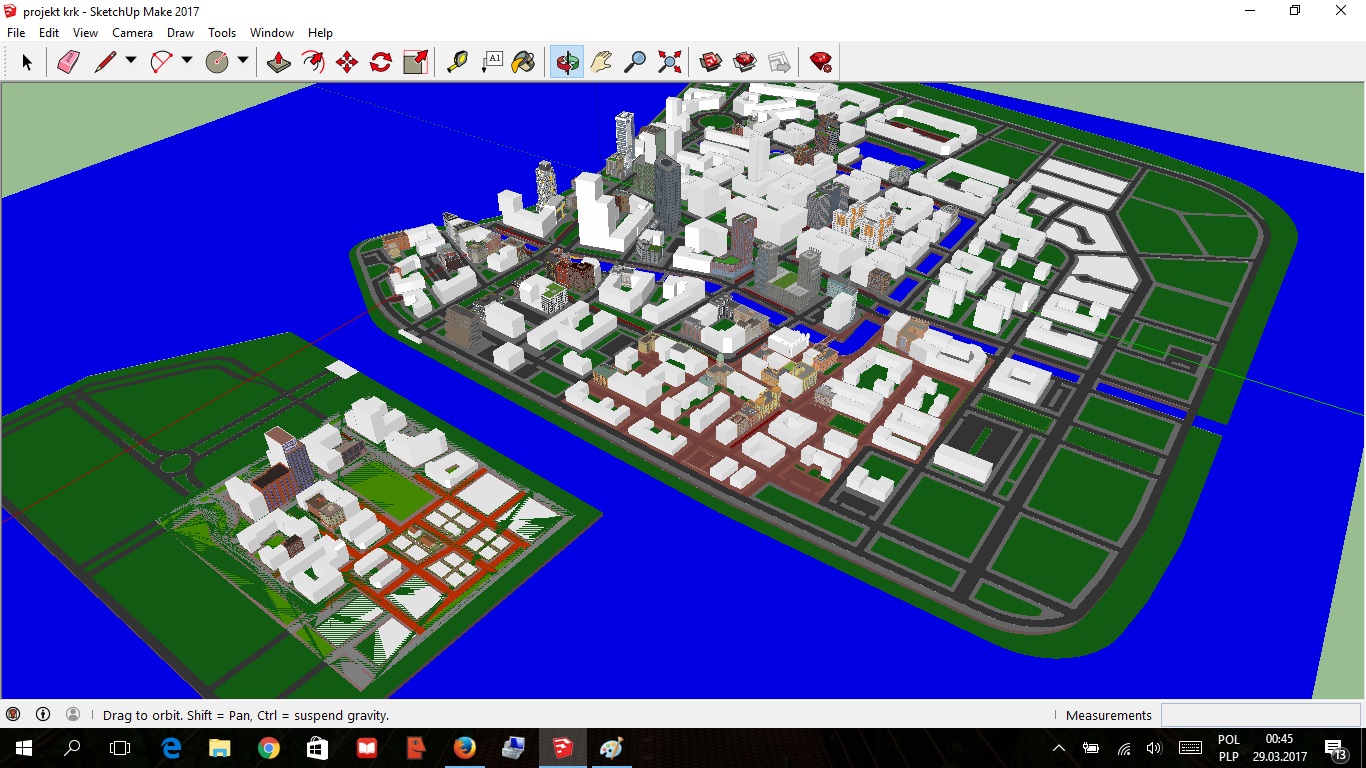The width and height of the screenshot is (1366, 768).
Task: Open the Edit menu
Action: [x=49, y=33]
